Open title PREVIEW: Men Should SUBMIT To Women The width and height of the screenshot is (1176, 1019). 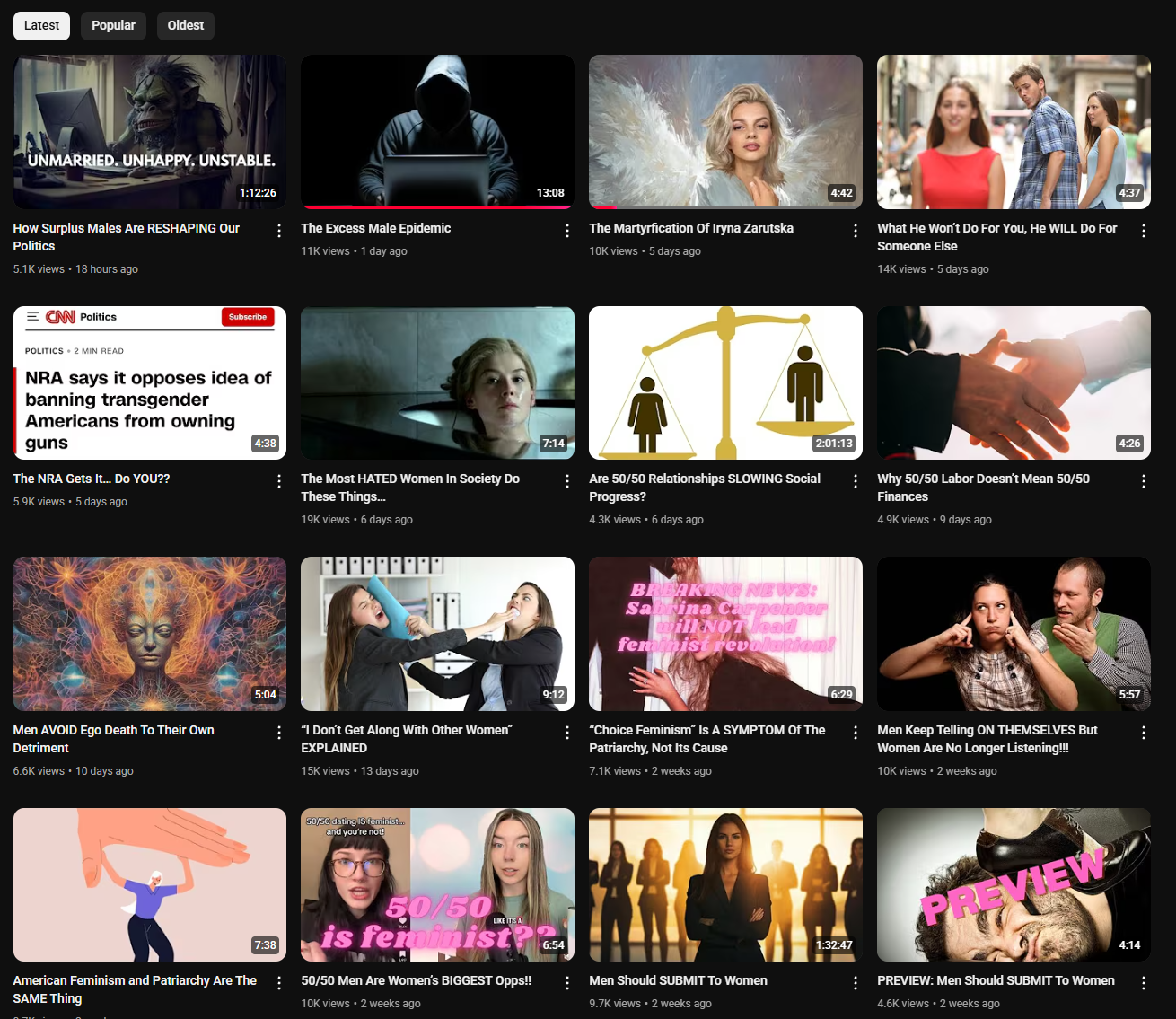[x=996, y=980]
